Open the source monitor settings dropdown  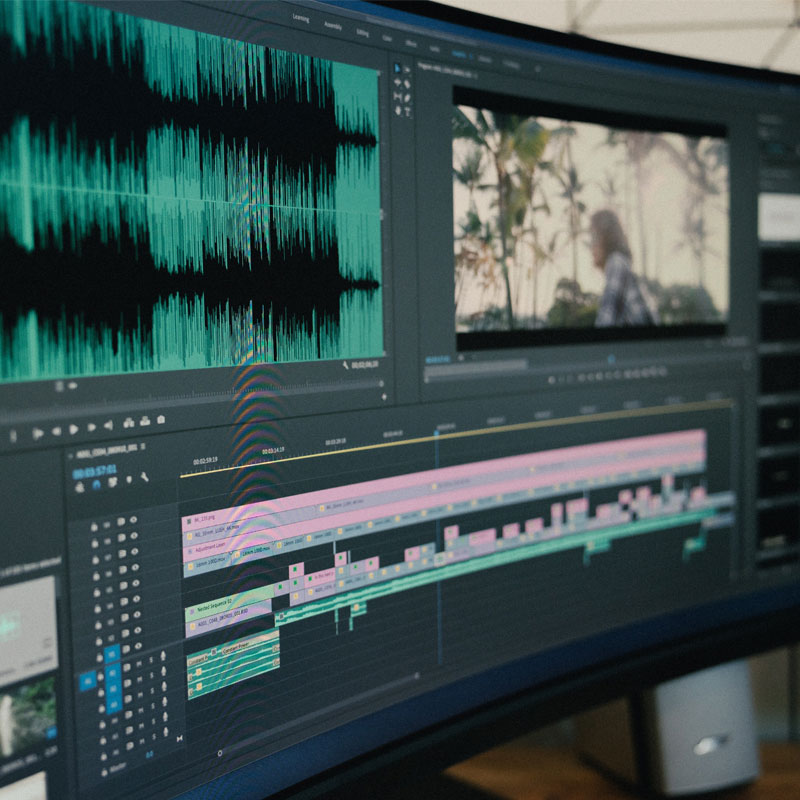click(346, 363)
